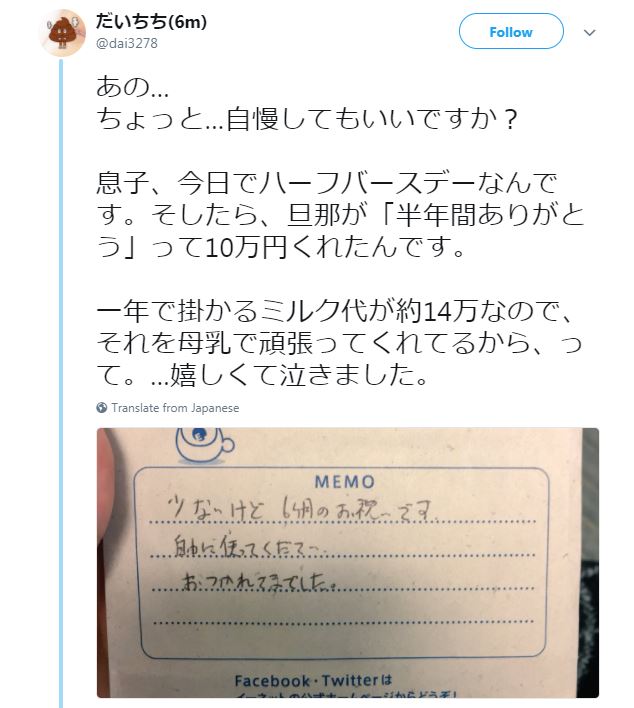Click the handwritten おつかれさまでした line

(259, 582)
